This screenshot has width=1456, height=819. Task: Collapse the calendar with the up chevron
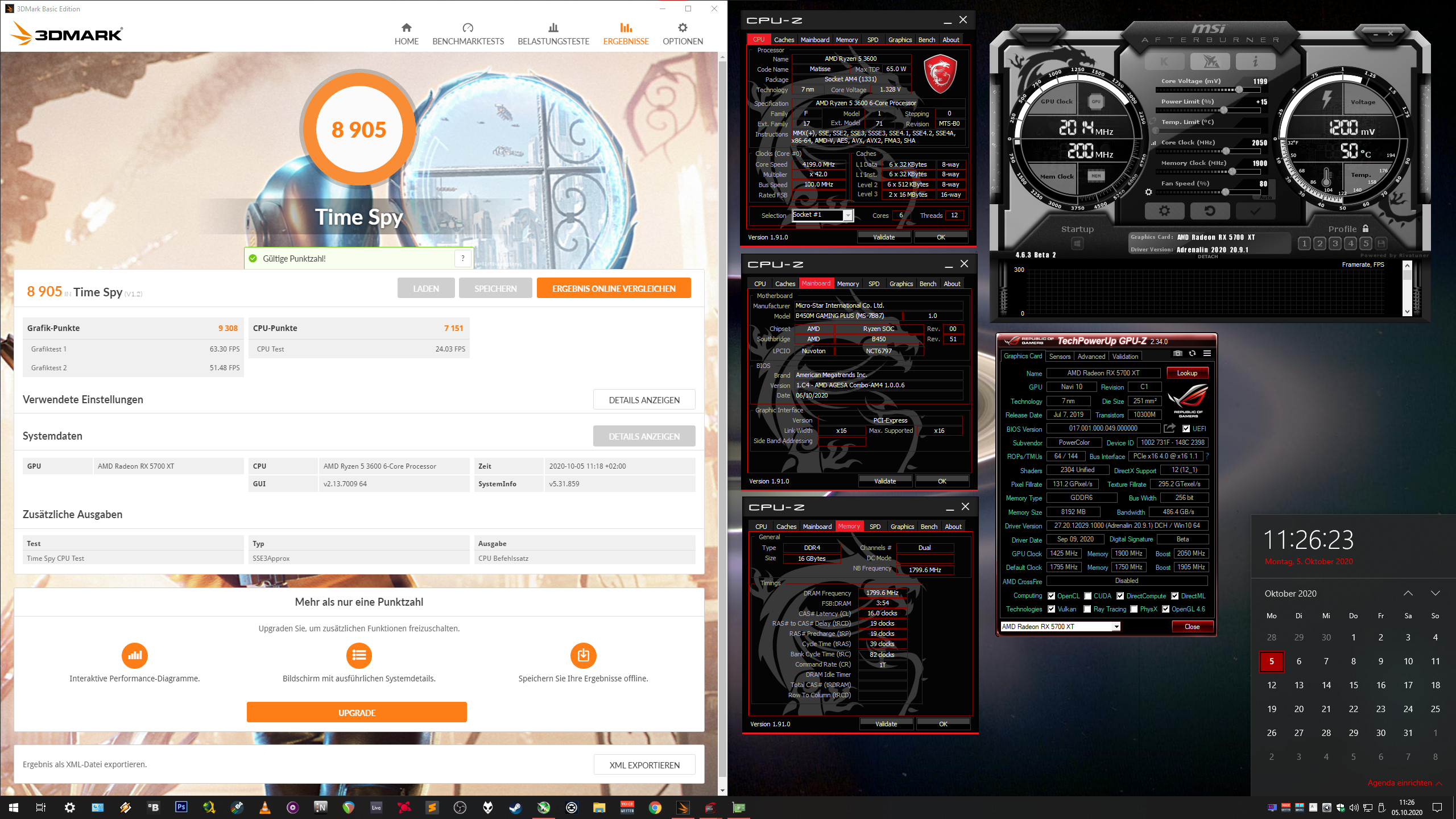(x=1409, y=593)
